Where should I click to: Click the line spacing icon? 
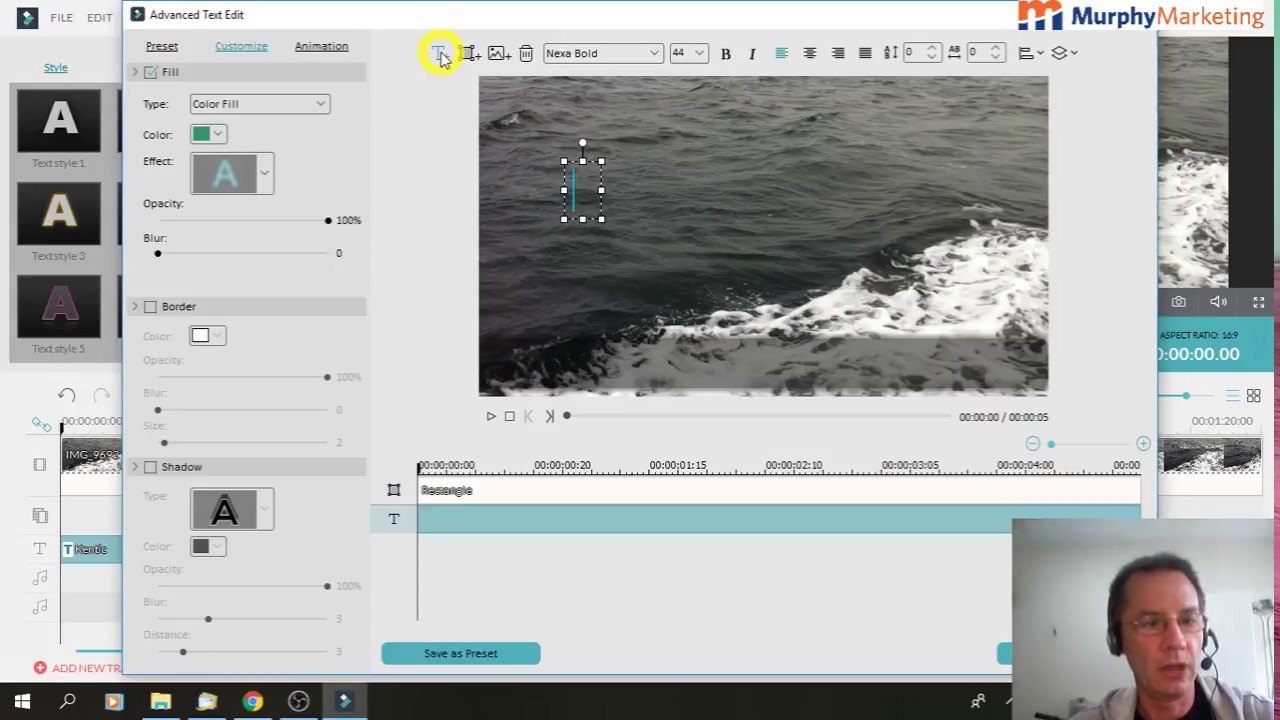coord(891,53)
